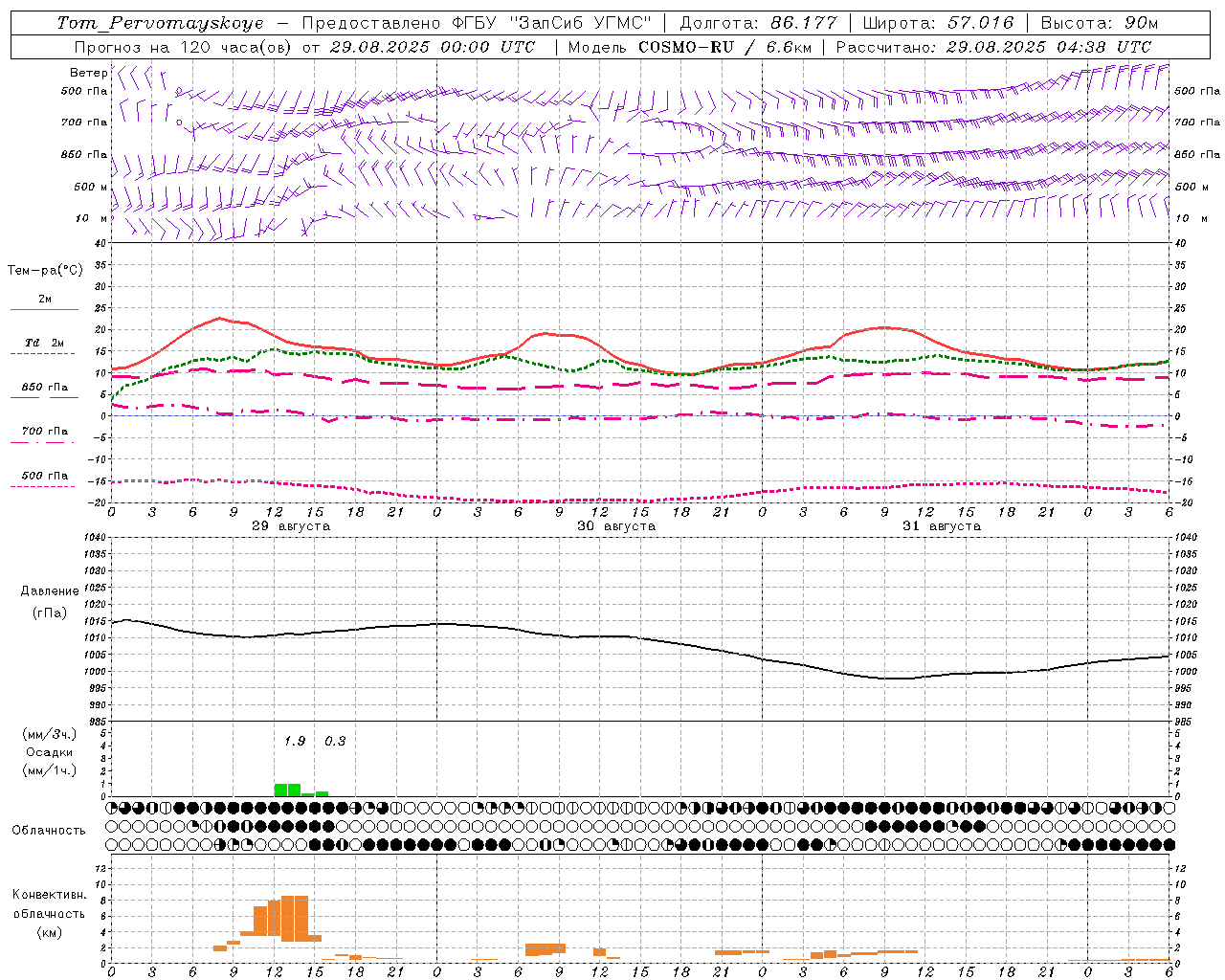The height and width of the screenshot is (980, 1225).
Task: Click the 'Рассчитано: 29.08.2025 04:38 UTC' timestamp
Action: 993,47
